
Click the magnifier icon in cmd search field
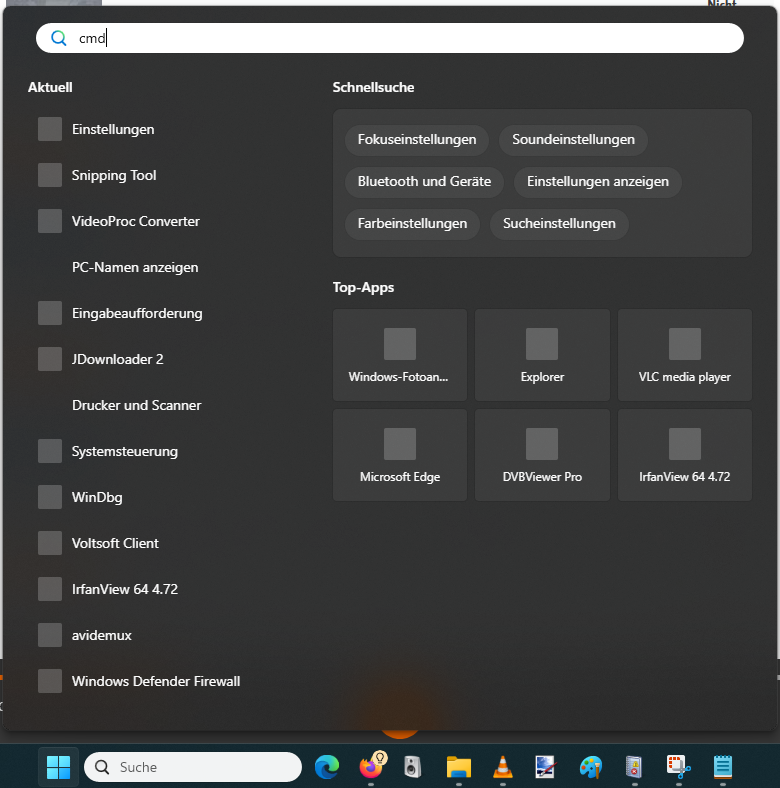point(59,38)
